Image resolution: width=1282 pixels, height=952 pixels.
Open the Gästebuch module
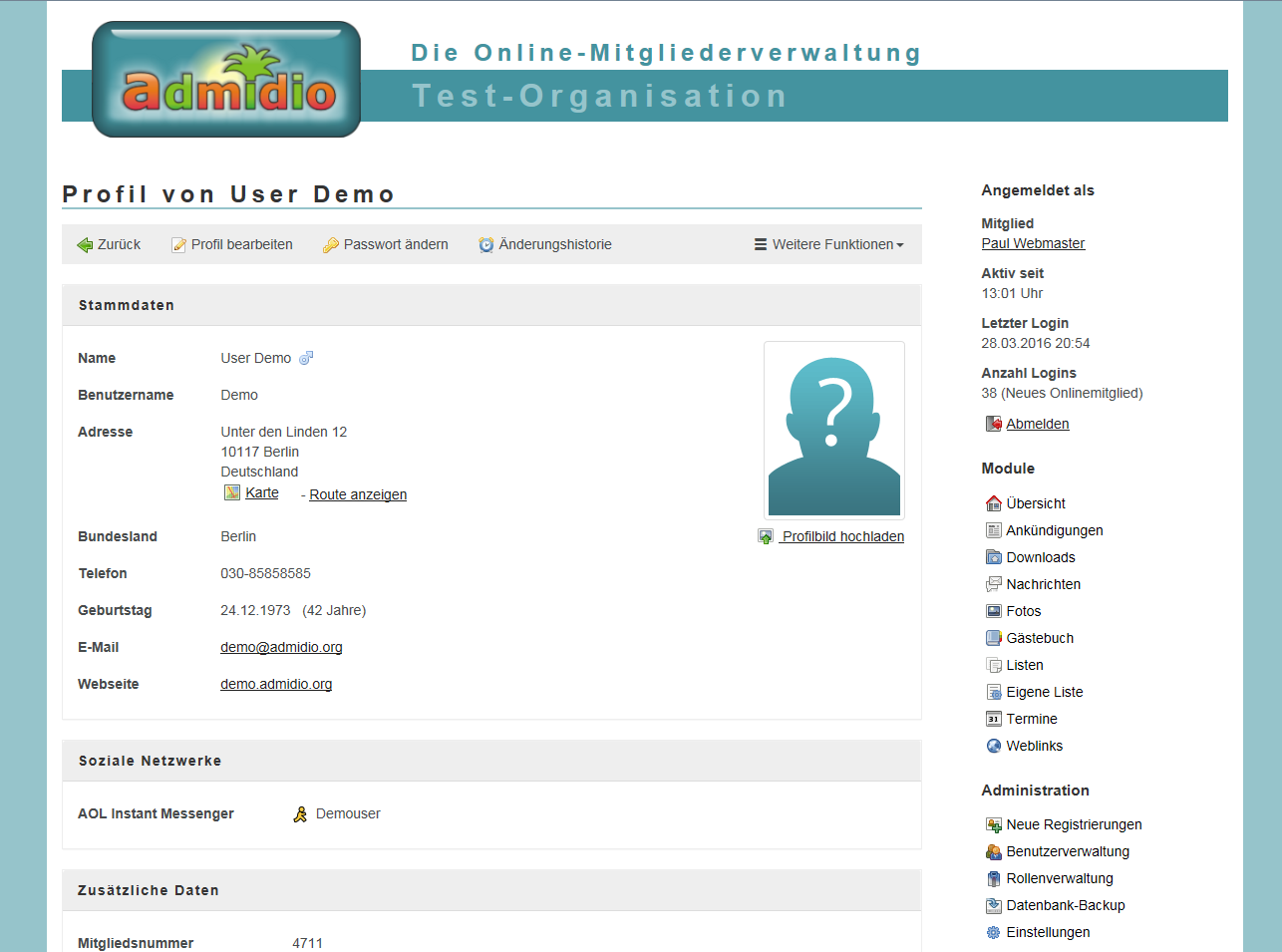tap(1039, 638)
